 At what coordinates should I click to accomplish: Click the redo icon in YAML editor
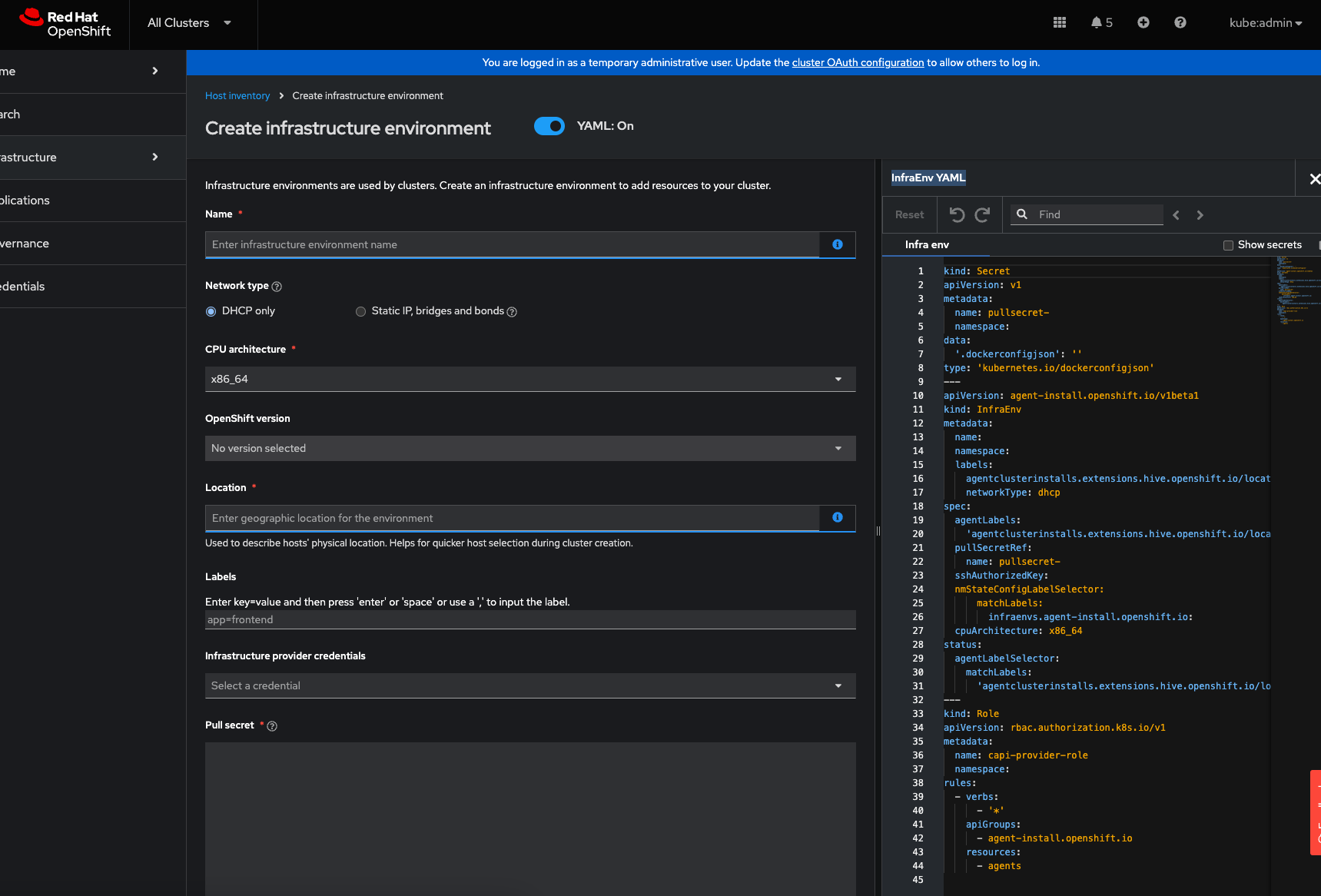[982, 215]
